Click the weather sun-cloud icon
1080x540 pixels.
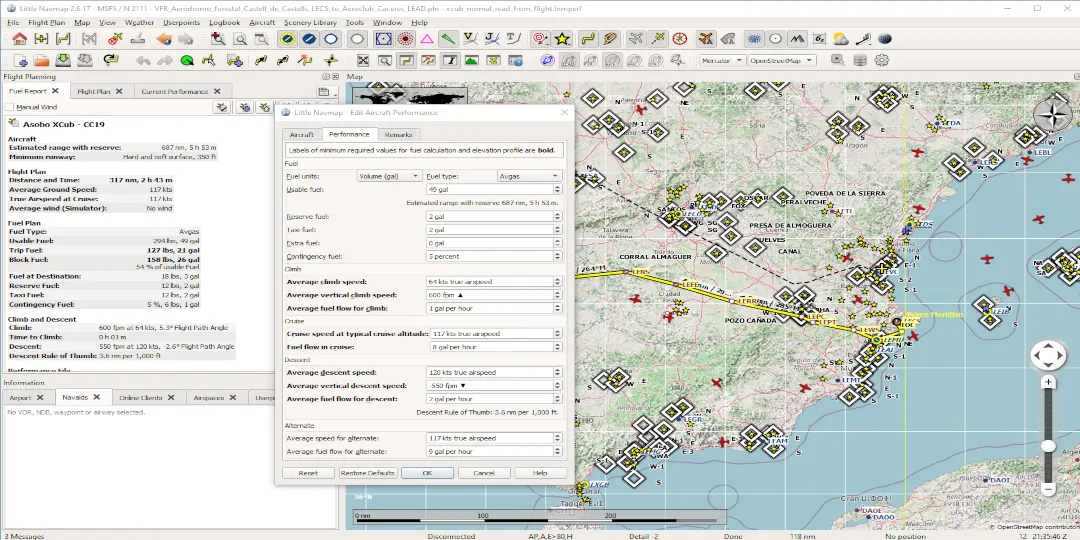(840, 39)
